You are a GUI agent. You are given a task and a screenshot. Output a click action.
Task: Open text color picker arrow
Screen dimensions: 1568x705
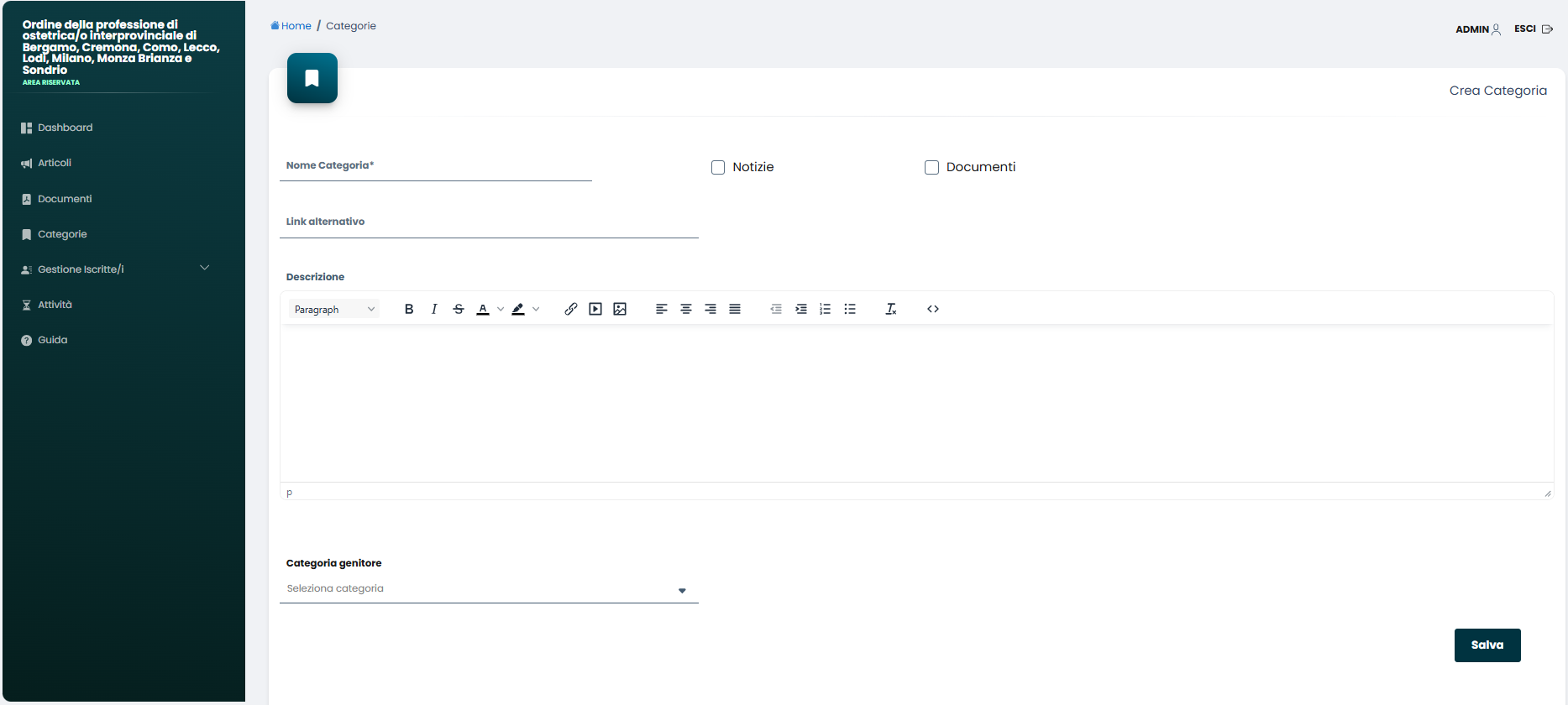501,309
